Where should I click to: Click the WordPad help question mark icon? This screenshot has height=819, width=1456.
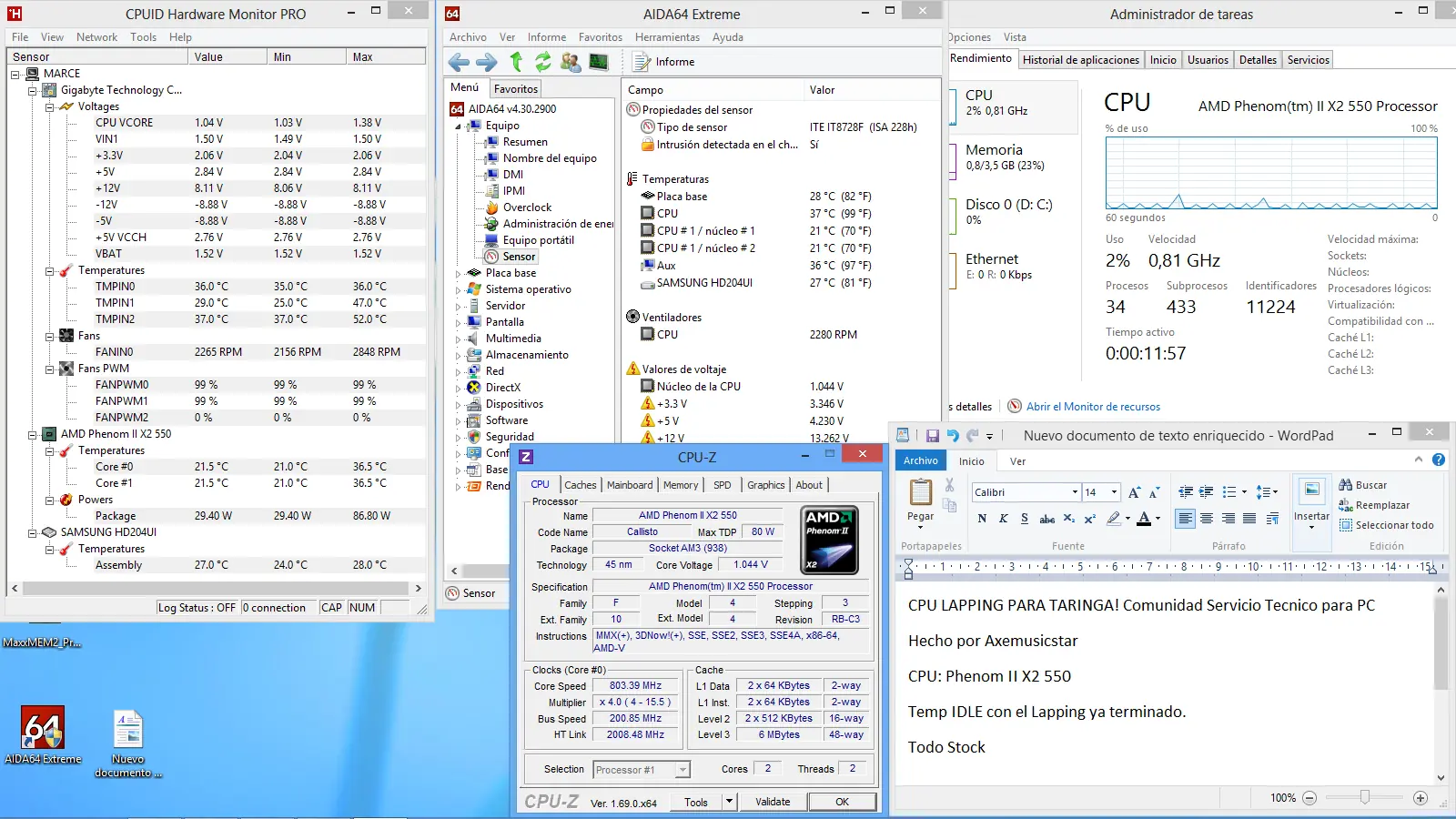point(1439,460)
